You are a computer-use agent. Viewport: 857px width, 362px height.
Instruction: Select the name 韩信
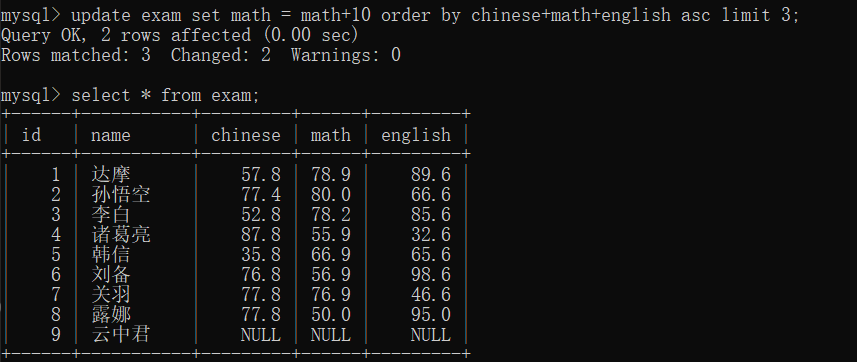coord(111,254)
